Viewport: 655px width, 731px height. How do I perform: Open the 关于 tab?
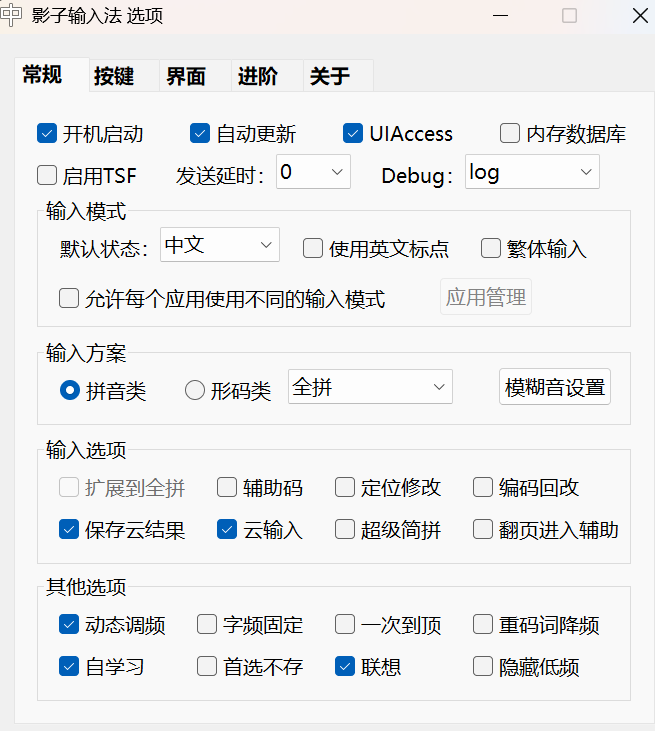pyautogui.click(x=338, y=76)
